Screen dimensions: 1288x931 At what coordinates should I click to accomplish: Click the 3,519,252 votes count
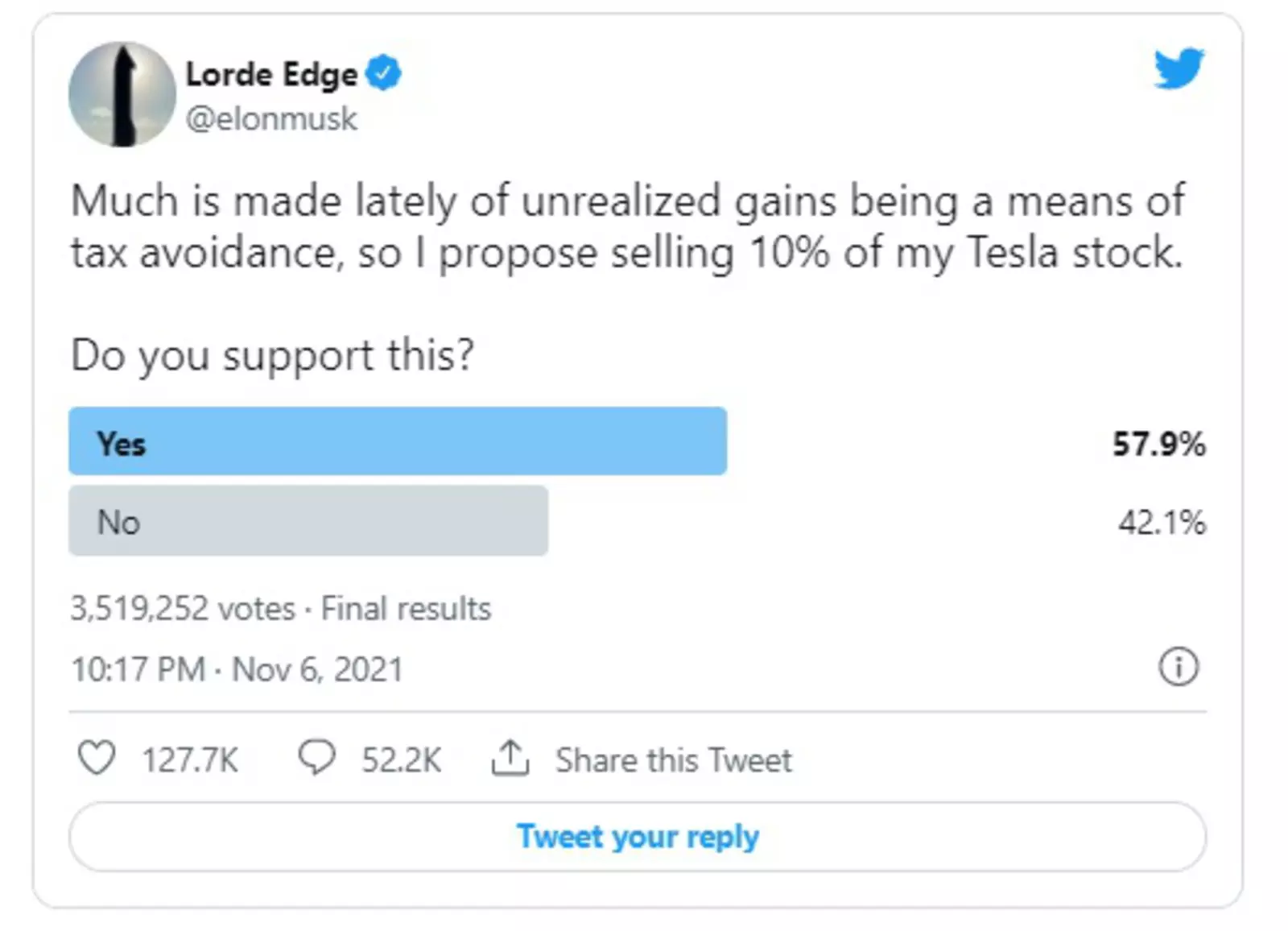coord(183,609)
